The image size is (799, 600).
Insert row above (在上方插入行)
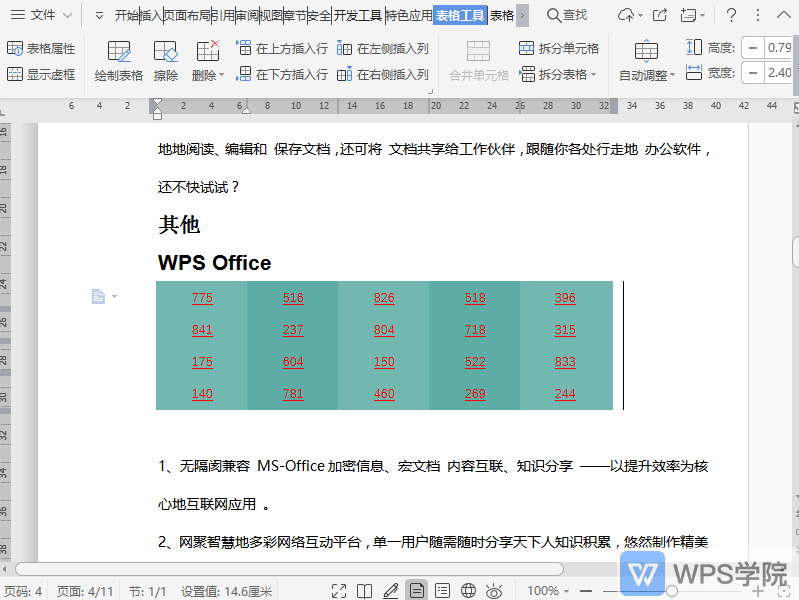pos(282,48)
